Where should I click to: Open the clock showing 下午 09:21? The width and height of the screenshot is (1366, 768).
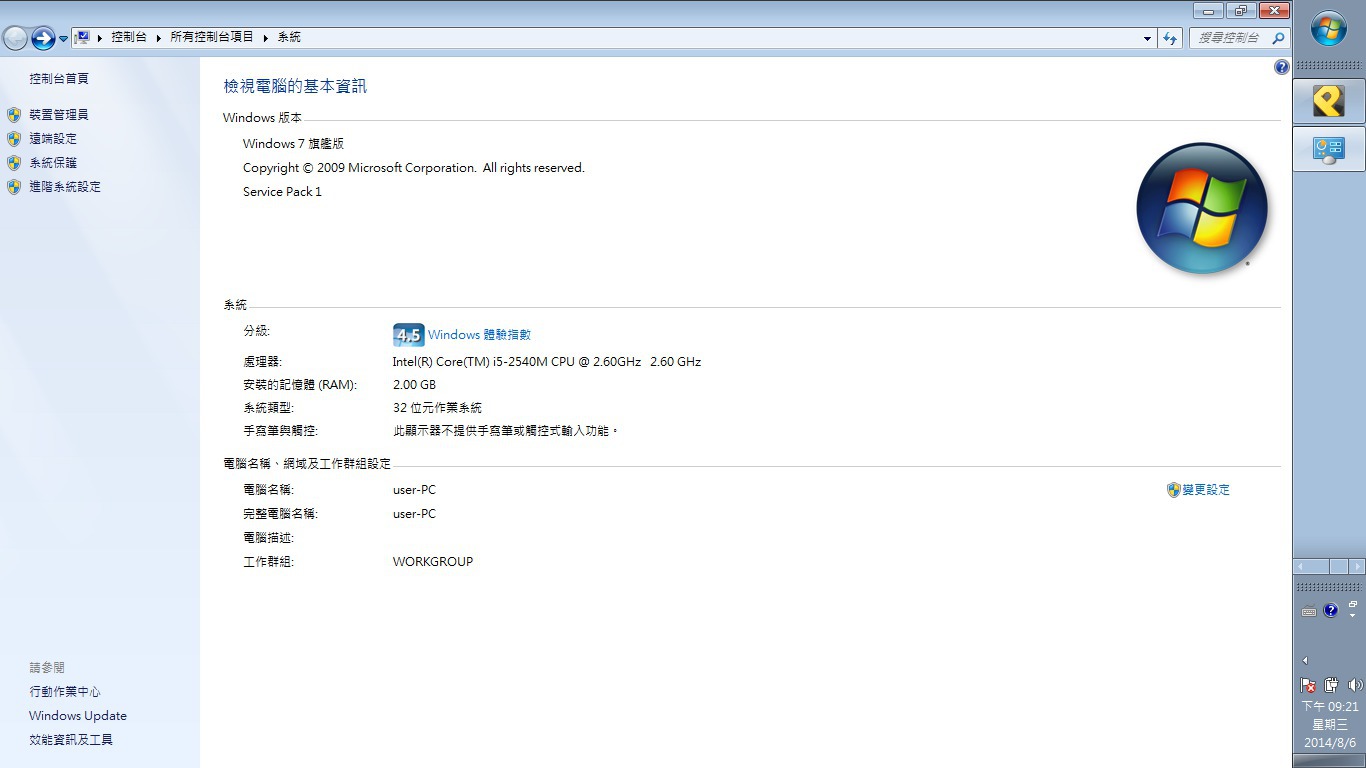(x=1330, y=707)
